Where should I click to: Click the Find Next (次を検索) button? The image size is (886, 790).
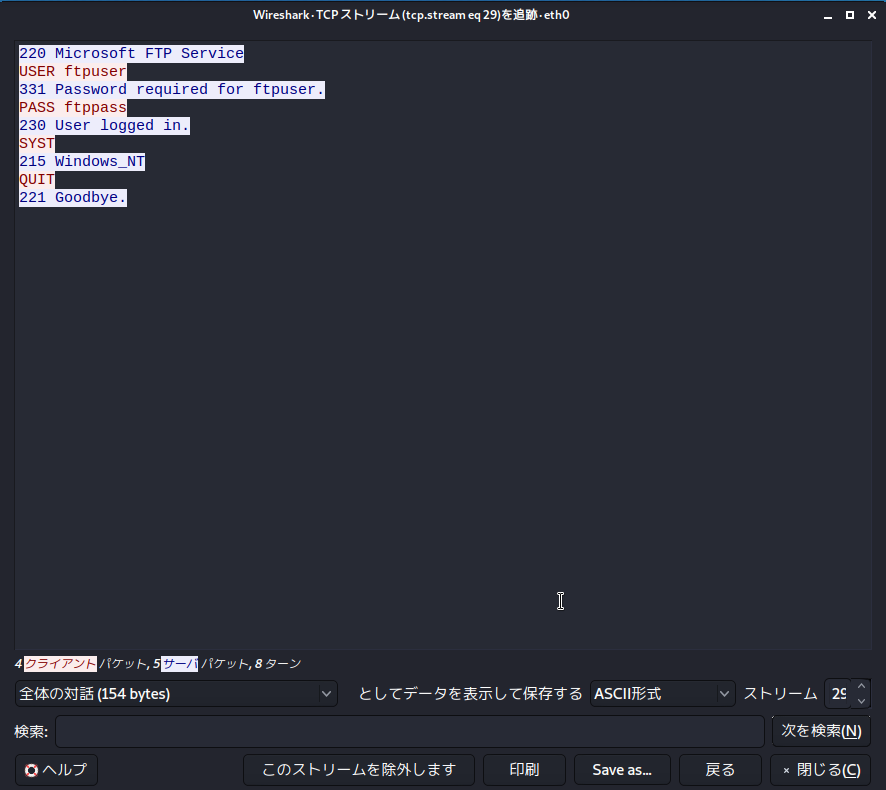click(821, 731)
